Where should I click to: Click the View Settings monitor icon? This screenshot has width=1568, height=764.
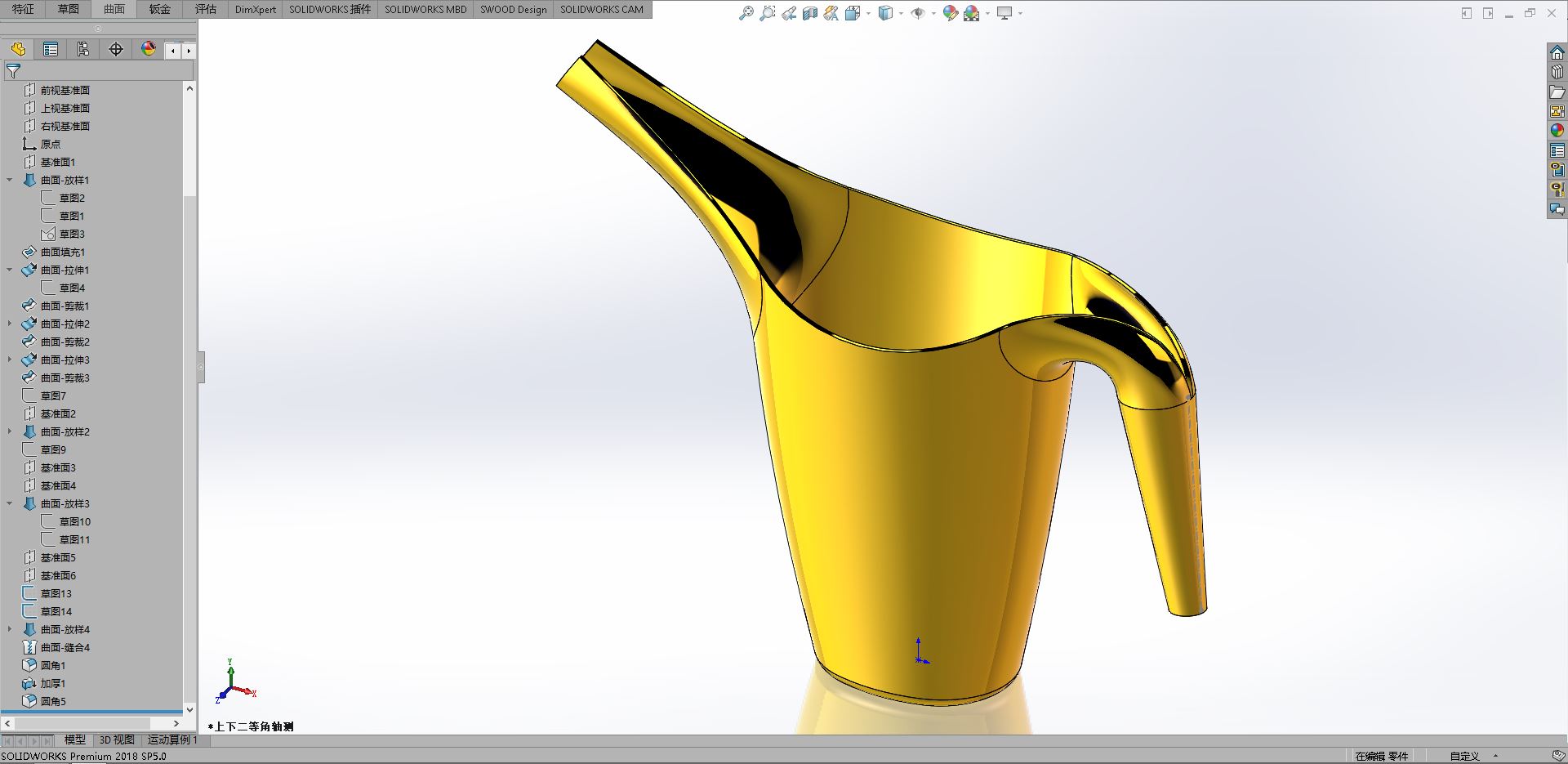[x=1004, y=13]
